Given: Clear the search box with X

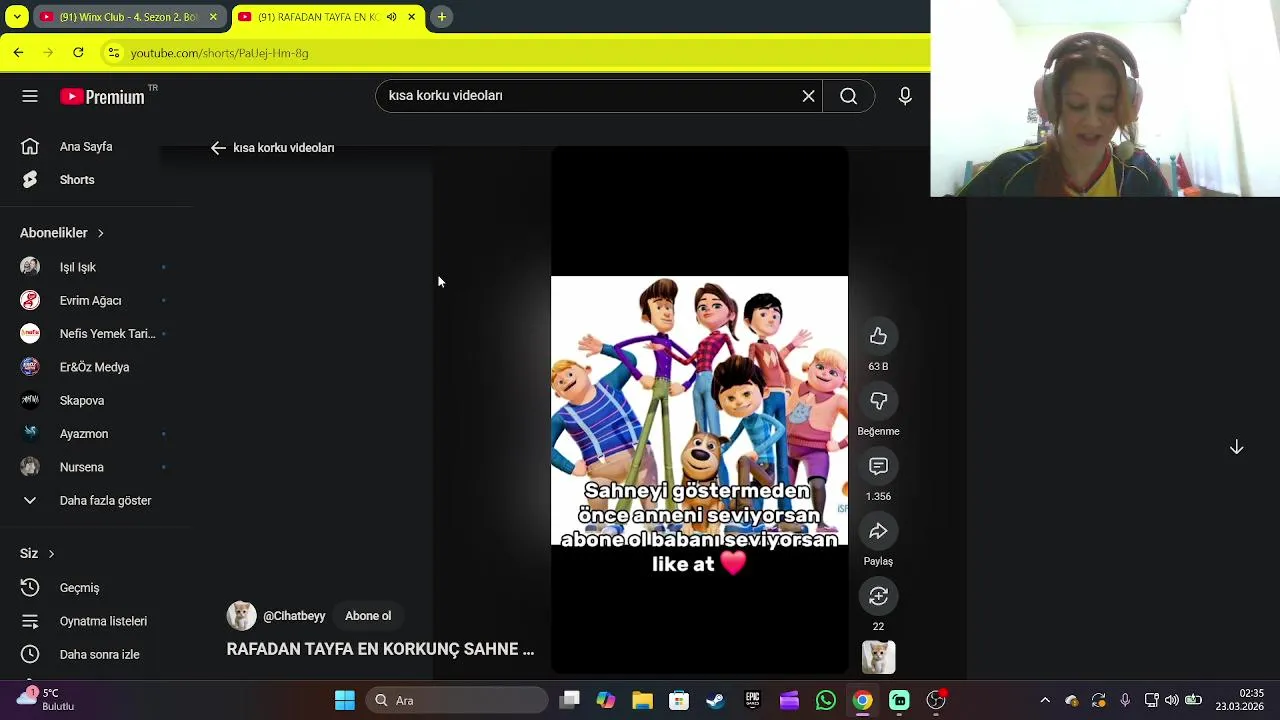Looking at the screenshot, I should 808,96.
